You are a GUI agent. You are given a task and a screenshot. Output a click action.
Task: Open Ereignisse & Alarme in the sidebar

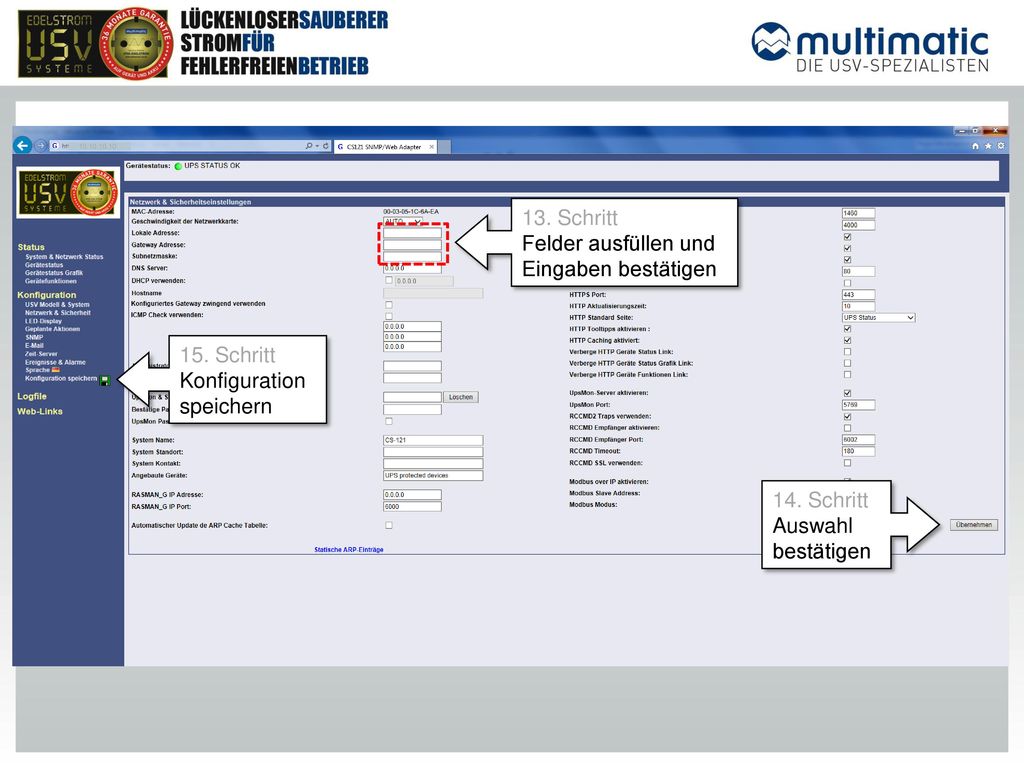(x=56, y=362)
